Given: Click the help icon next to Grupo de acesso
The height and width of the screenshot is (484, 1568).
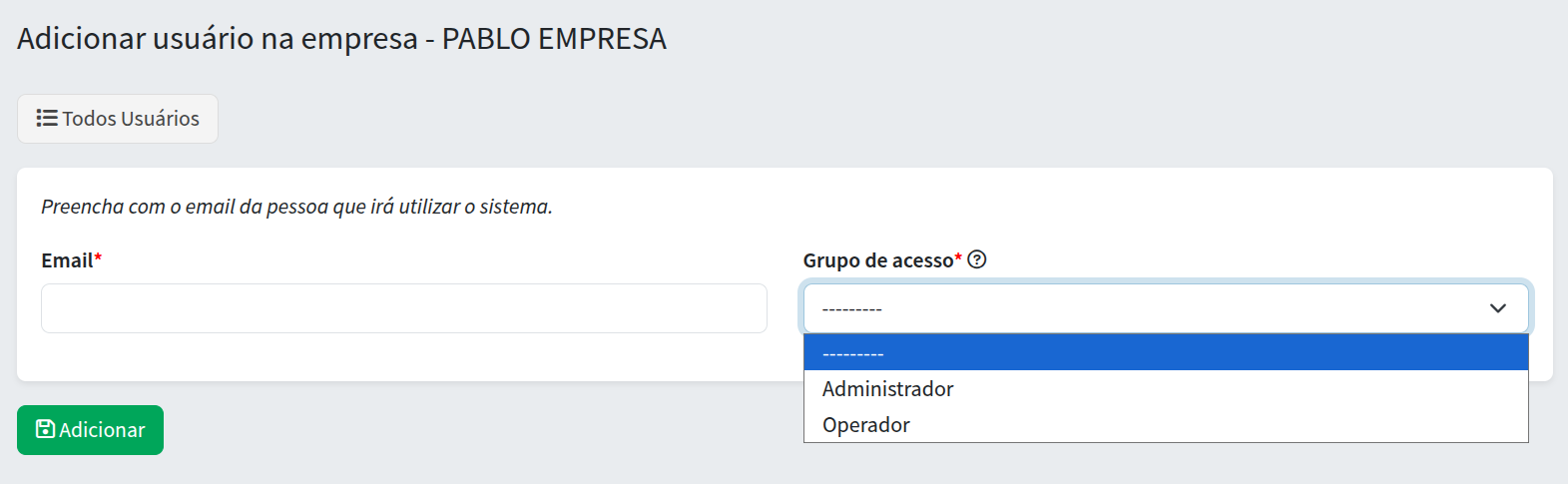Looking at the screenshot, I should [x=977, y=259].
